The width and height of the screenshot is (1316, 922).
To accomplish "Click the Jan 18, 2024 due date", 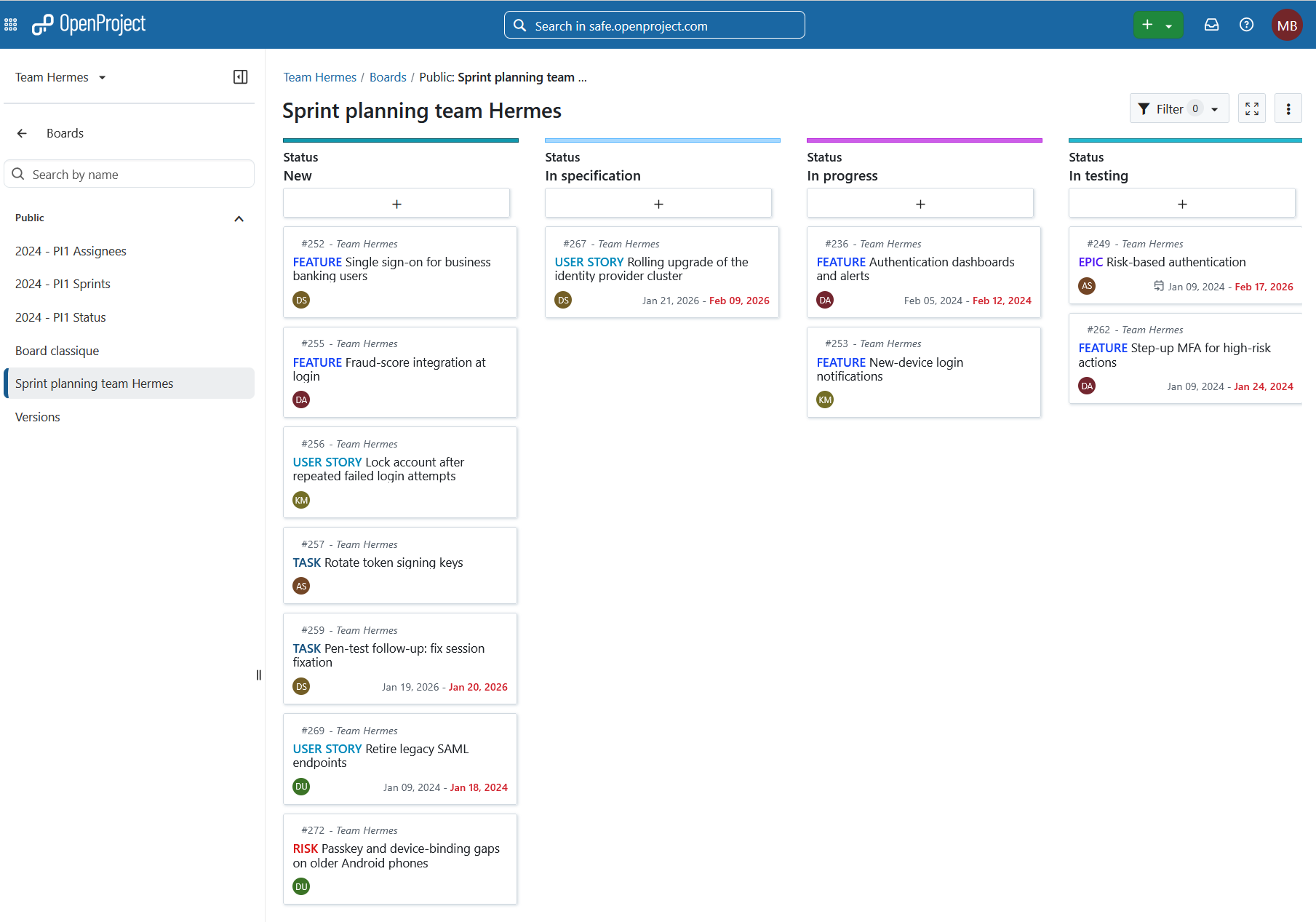I will coord(479,787).
